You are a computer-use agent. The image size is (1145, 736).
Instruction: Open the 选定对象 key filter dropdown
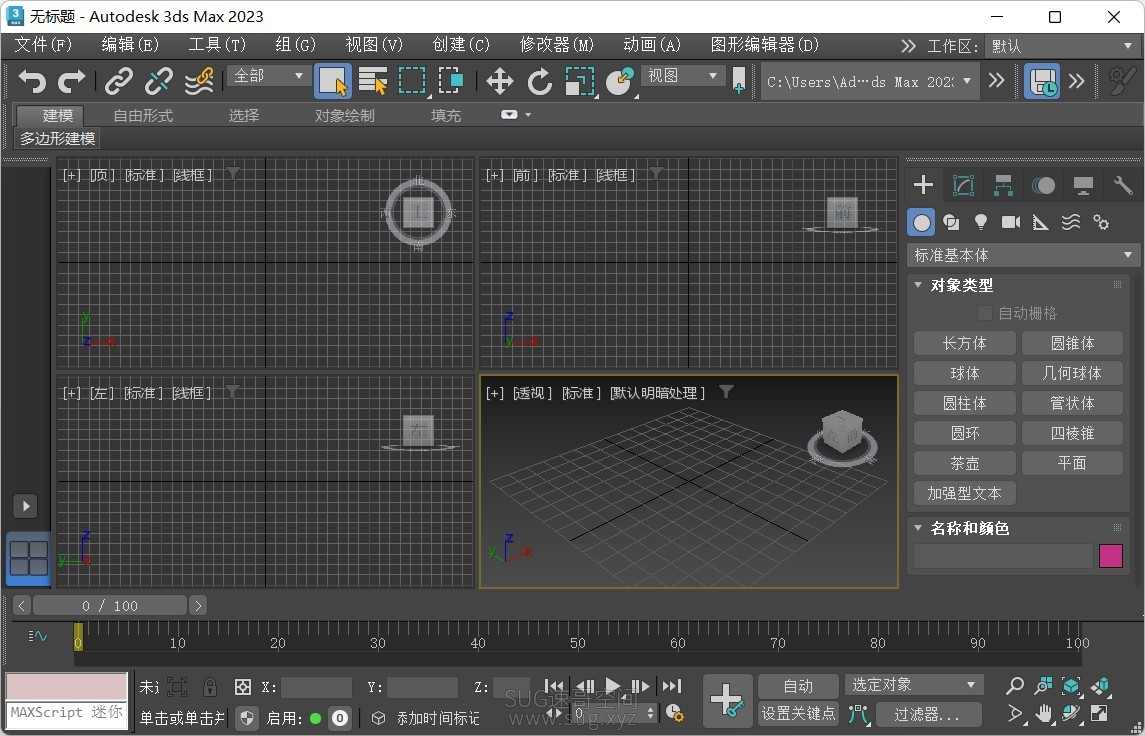pos(914,685)
